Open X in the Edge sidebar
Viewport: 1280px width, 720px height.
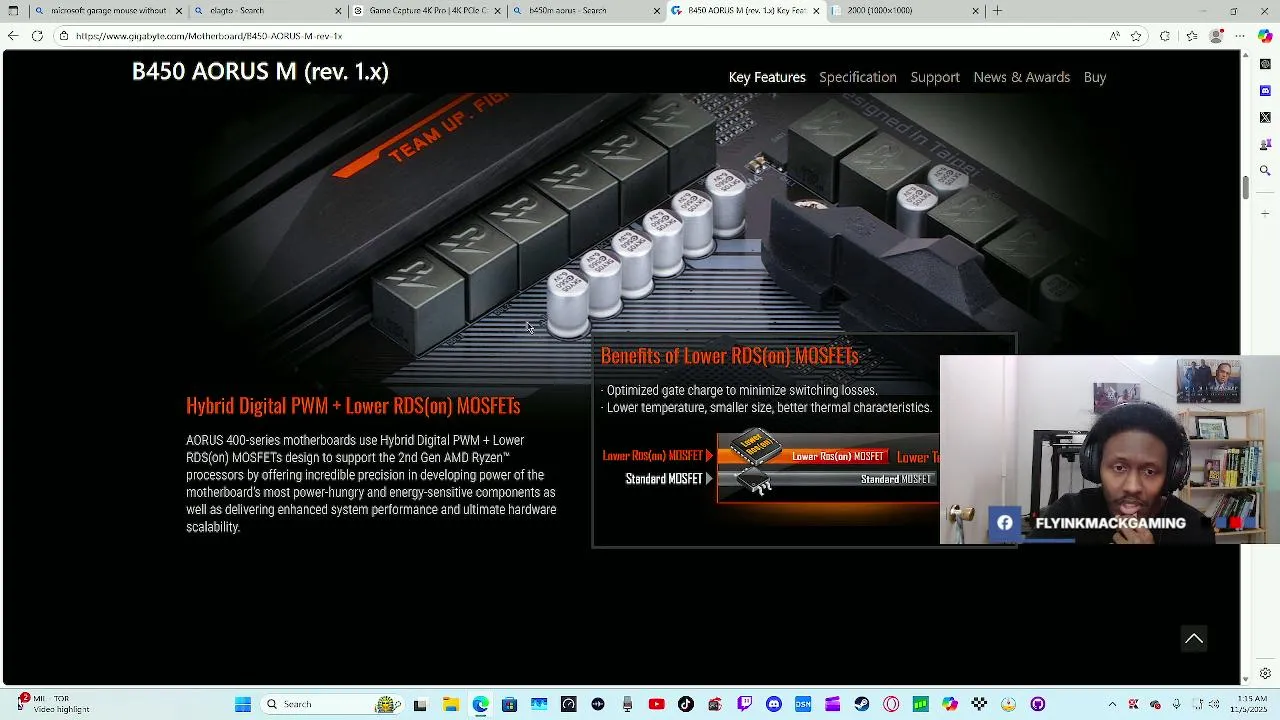point(1265,117)
